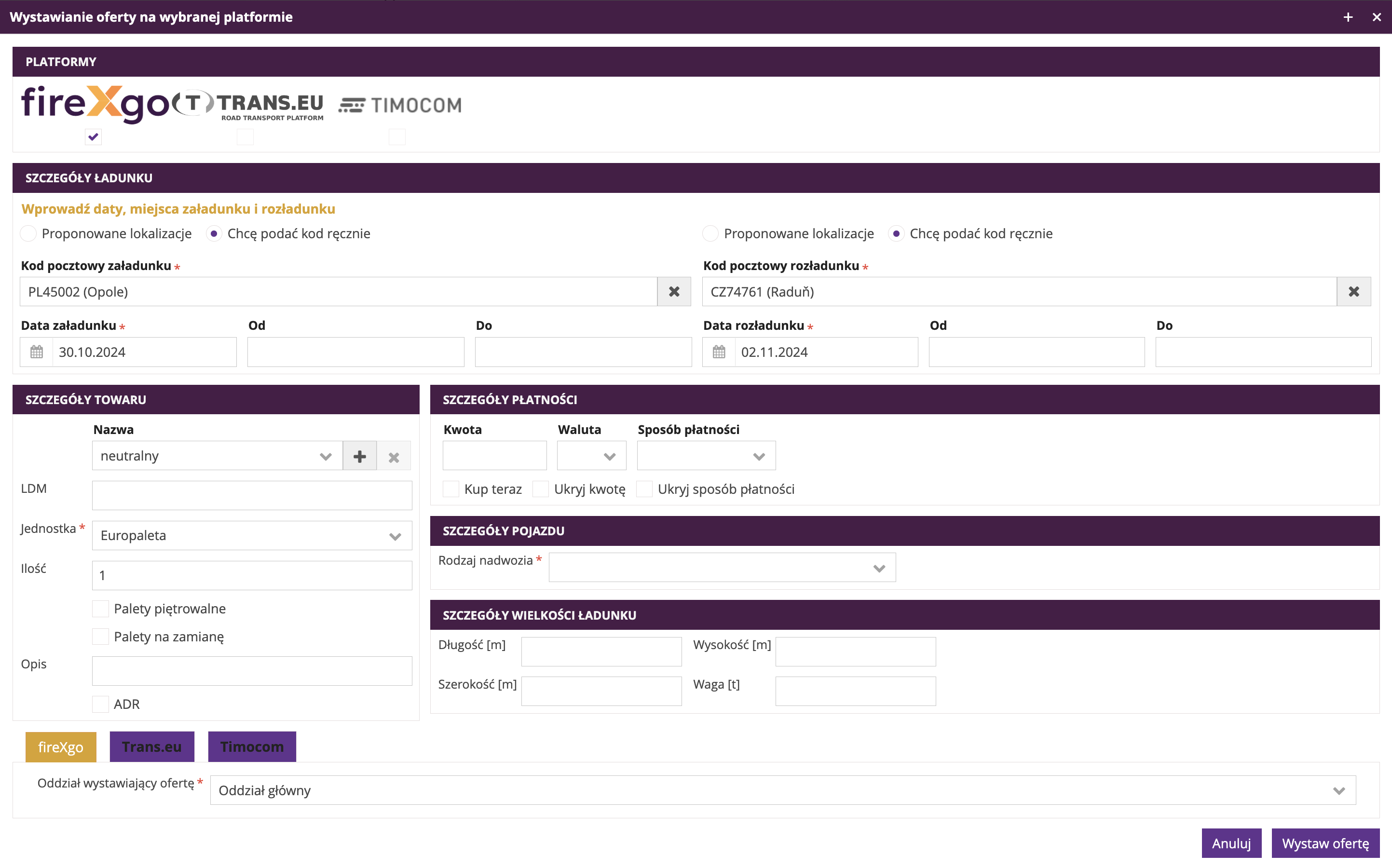The height and width of the screenshot is (868, 1392).
Task: Click the plus icon in title bar
Action: [1349, 17]
